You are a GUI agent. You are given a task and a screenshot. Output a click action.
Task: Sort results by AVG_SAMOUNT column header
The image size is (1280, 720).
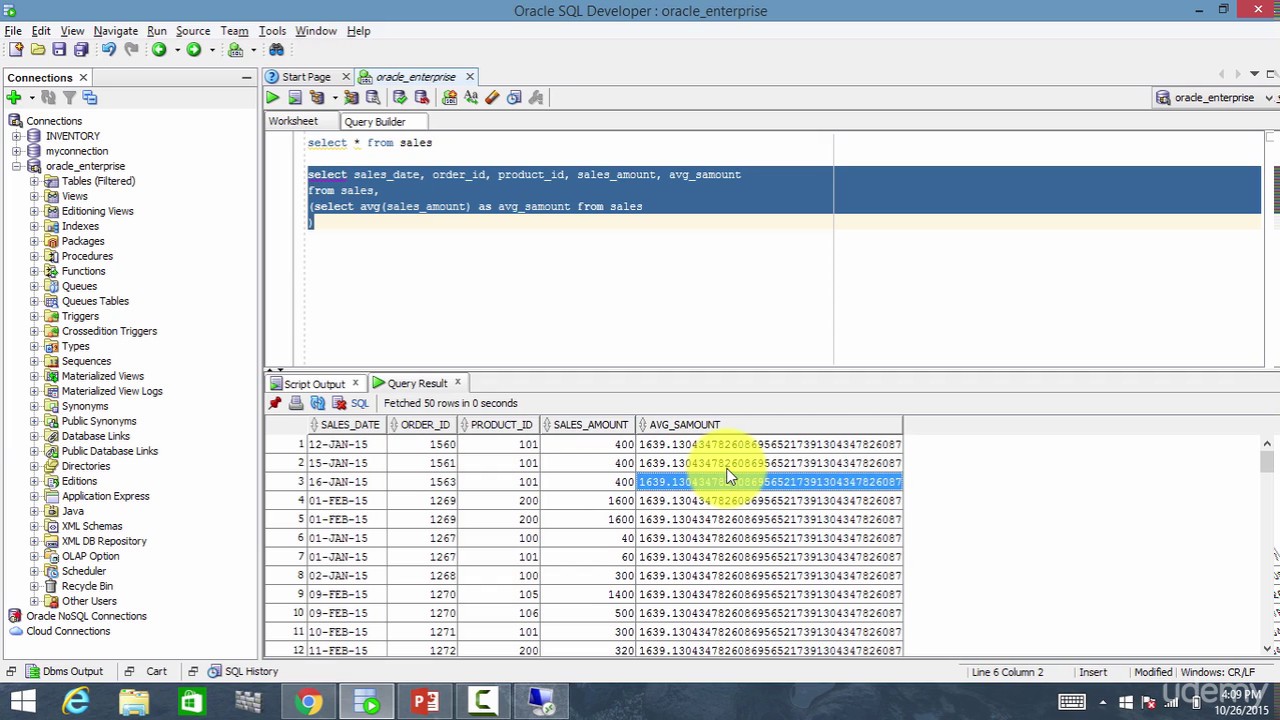(x=769, y=425)
